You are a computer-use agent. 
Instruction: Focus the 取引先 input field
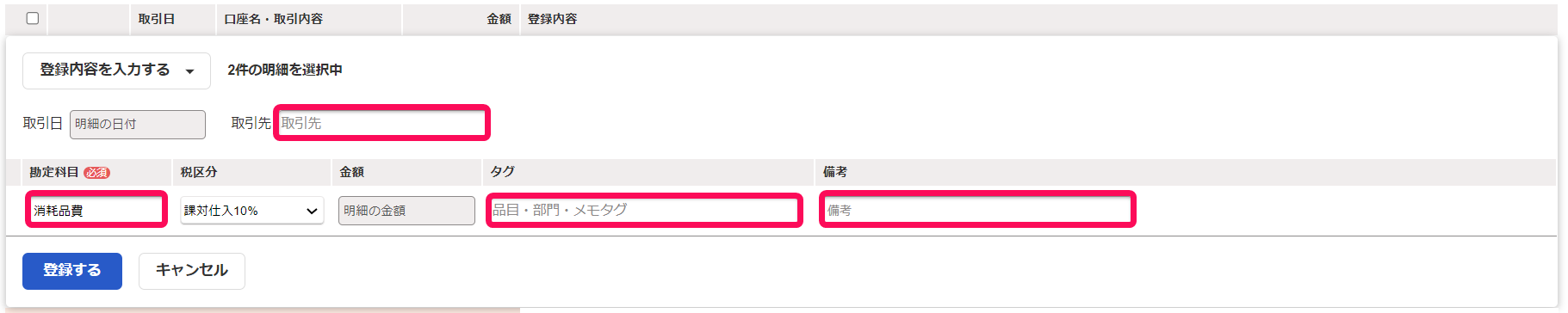coord(382,123)
